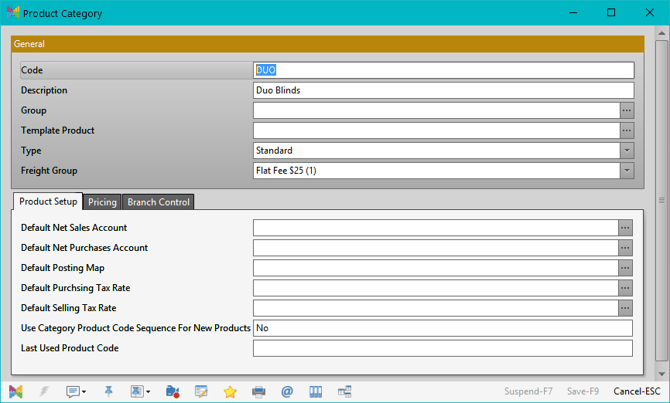Click the Default Posting Map label
This screenshot has width=670, height=403.
(63, 268)
